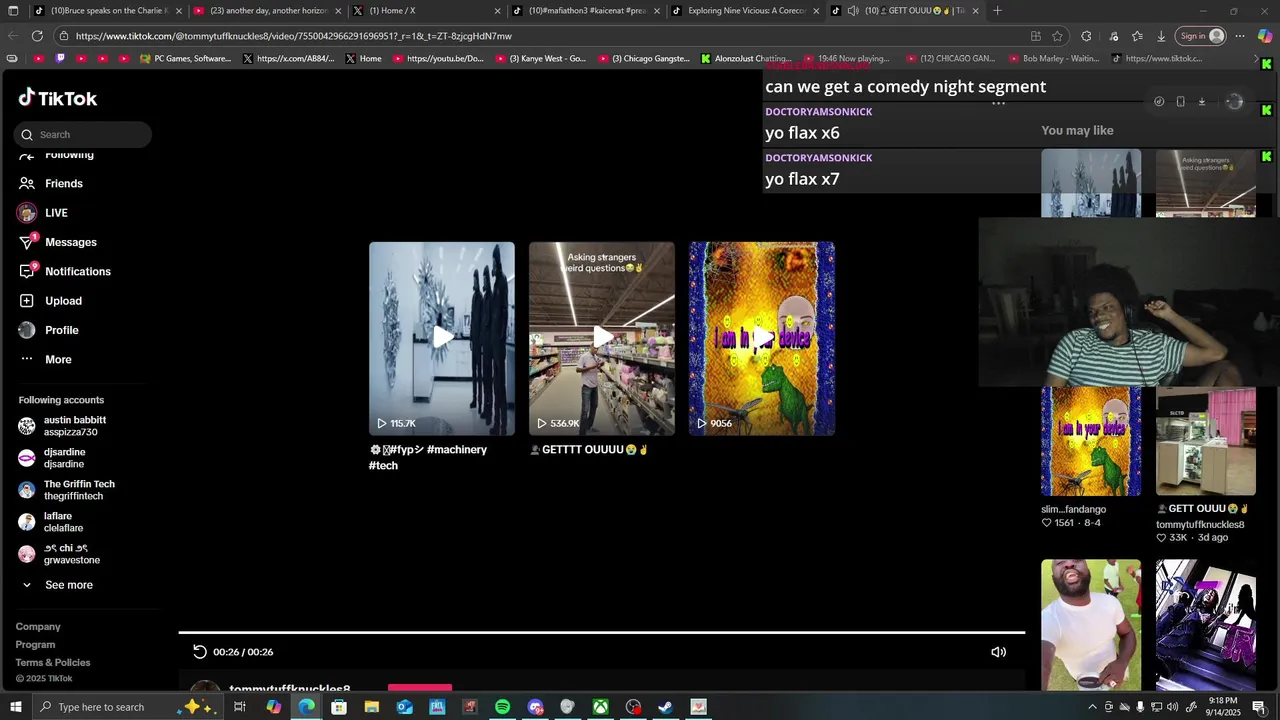Screen dimensions: 1280x720
Task: Click the browser back arrow
Action: 13,36
